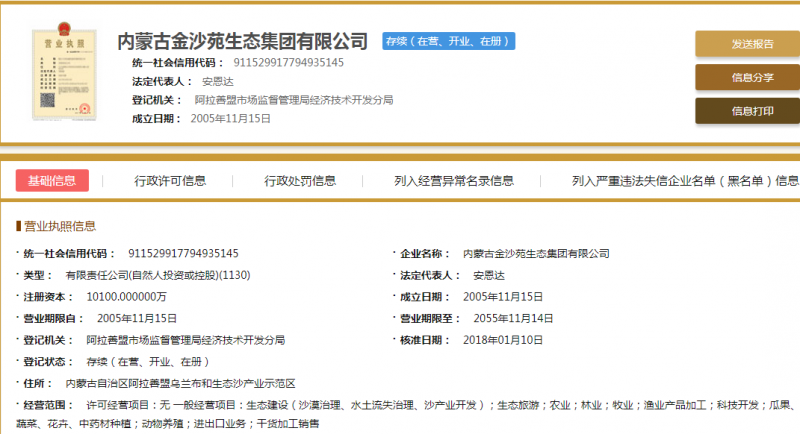Viewport: 800px width, 434px height.
Task: Click 营业期限至 value 2055年11月14日
Action: tap(513, 319)
